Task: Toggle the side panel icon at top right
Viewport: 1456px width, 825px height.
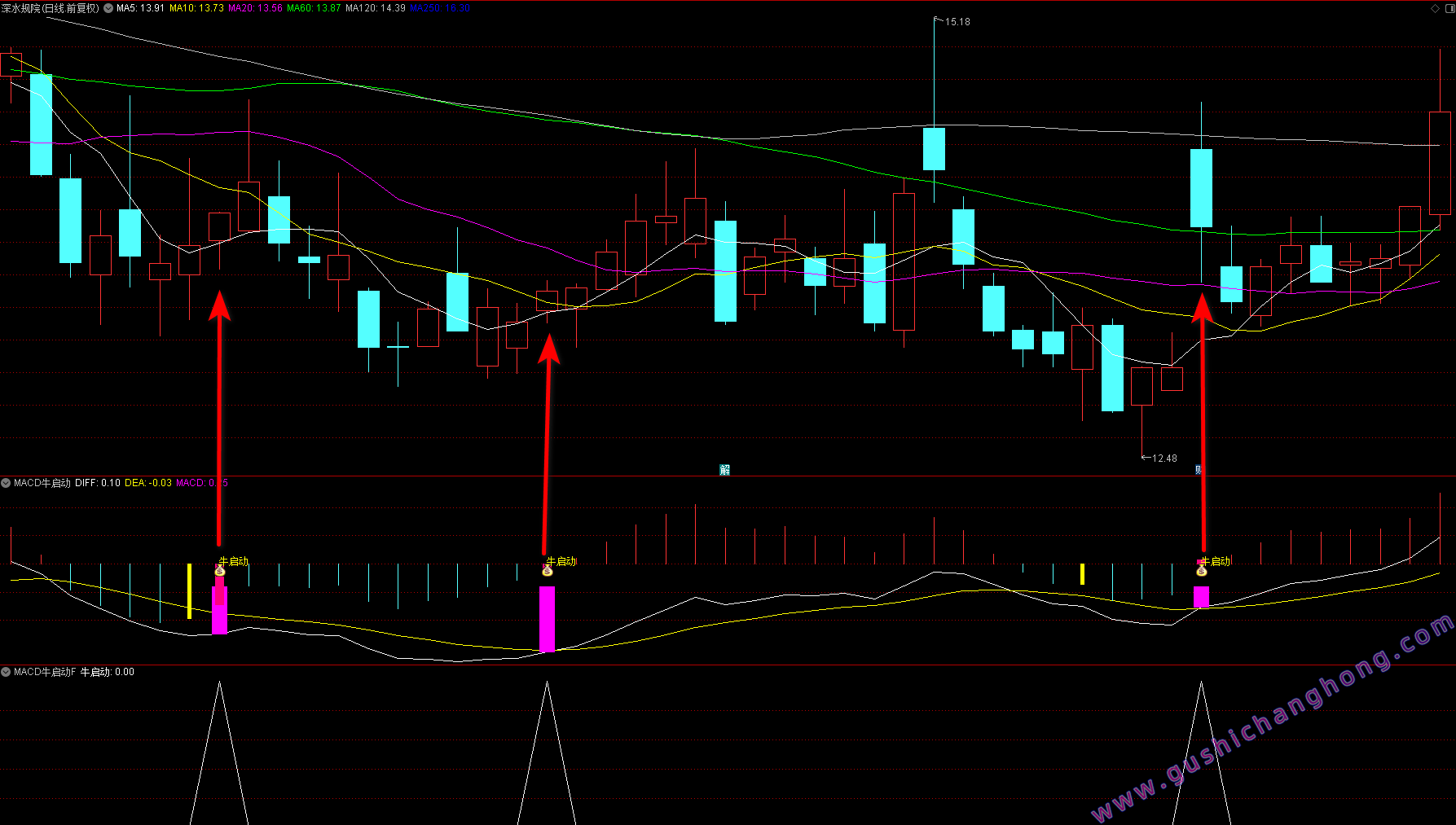Action: (1449, 8)
